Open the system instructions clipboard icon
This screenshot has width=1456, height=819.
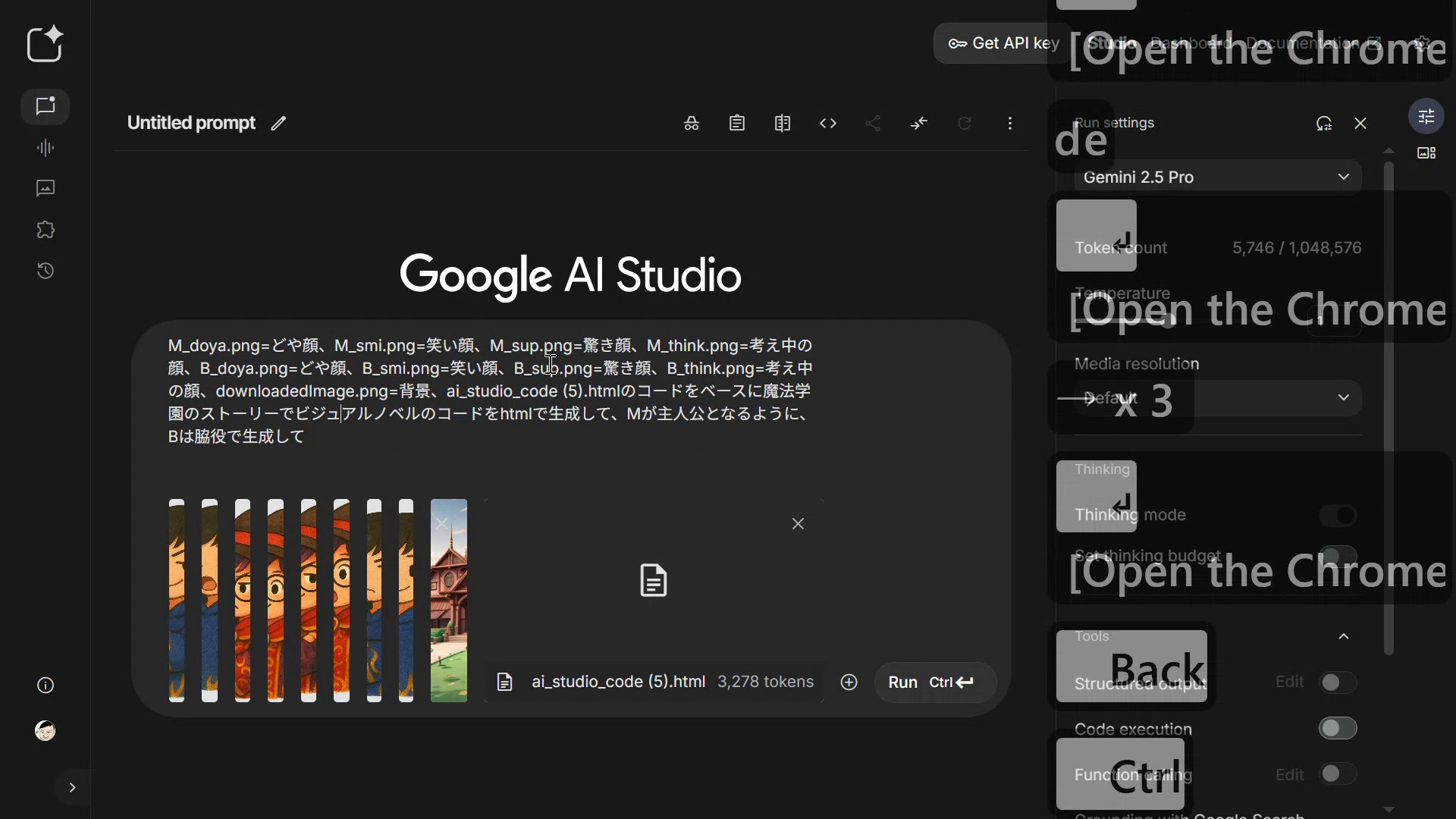pyautogui.click(x=737, y=124)
